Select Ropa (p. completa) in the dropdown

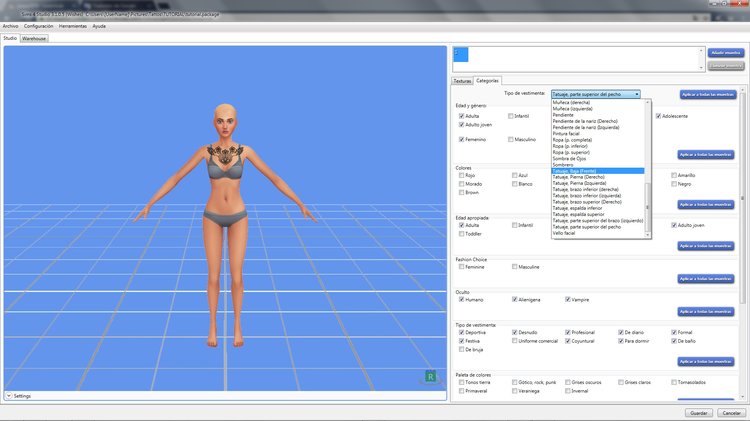coord(572,140)
